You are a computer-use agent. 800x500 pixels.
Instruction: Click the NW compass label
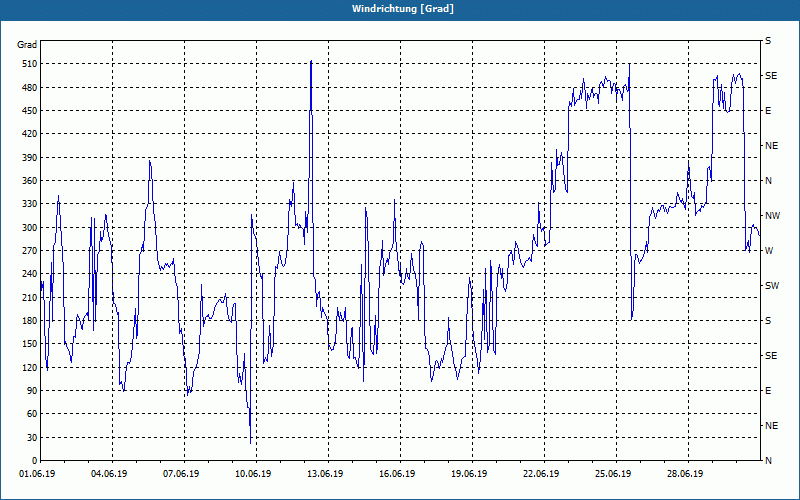pyautogui.click(x=772, y=216)
